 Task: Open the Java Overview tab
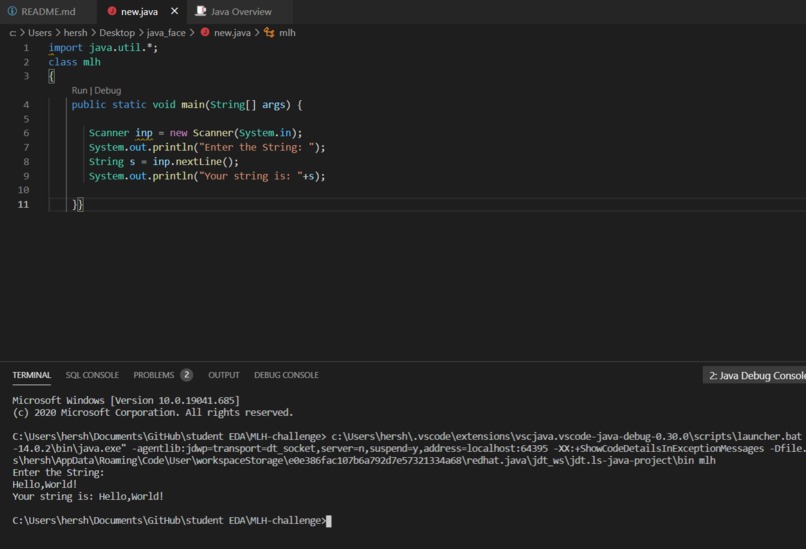point(241,11)
